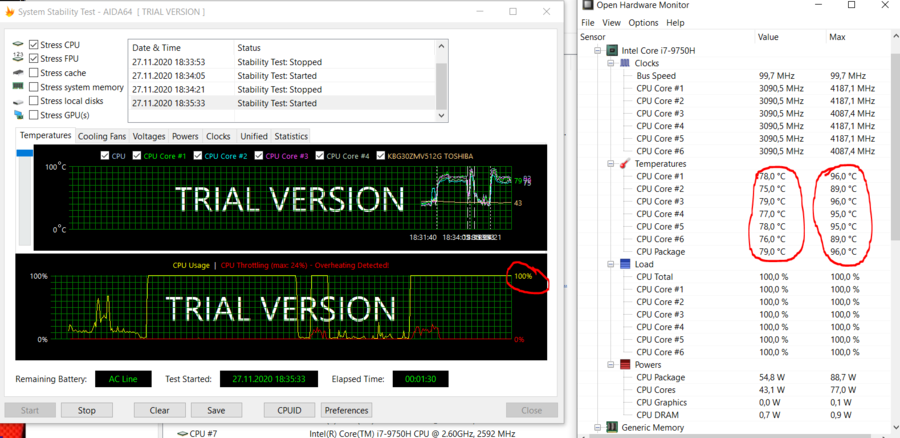Select the CPU Graphics power row

(x=734, y=402)
